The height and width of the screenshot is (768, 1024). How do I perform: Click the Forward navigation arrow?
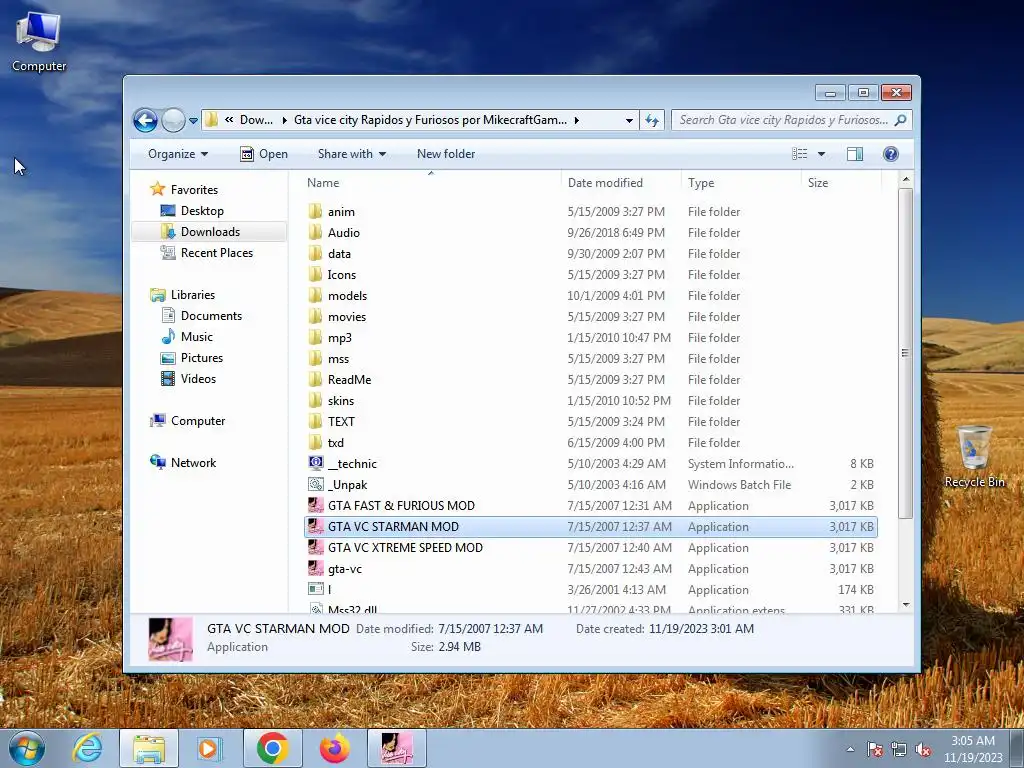(173, 120)
